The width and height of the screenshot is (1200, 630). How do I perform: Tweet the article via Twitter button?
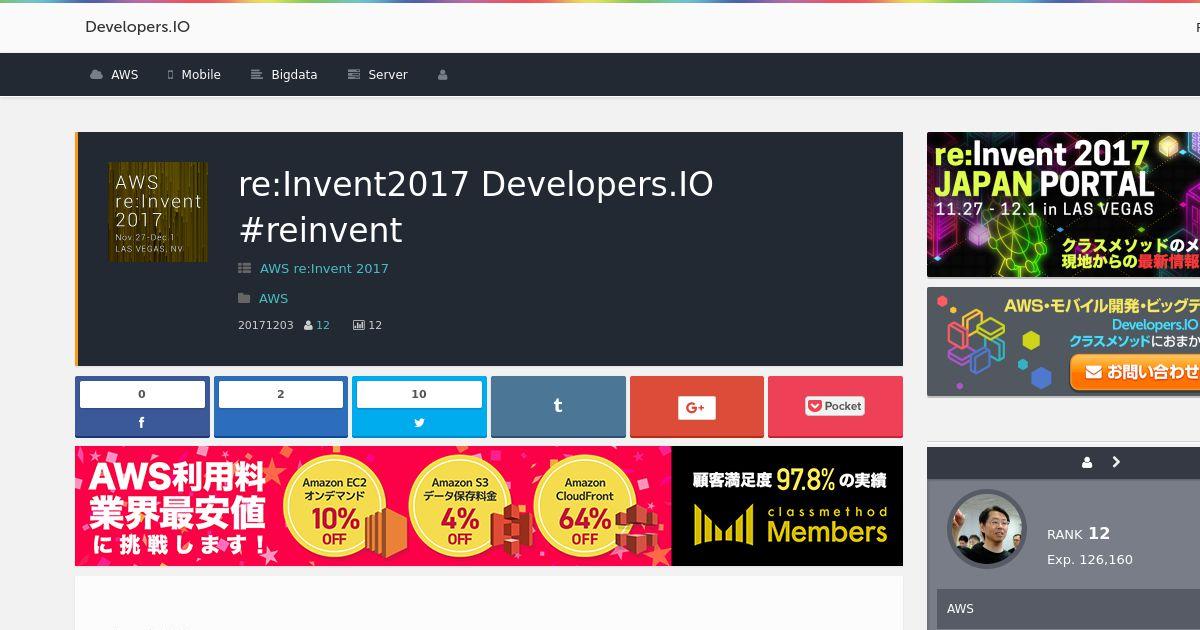[x=419, y=407]
